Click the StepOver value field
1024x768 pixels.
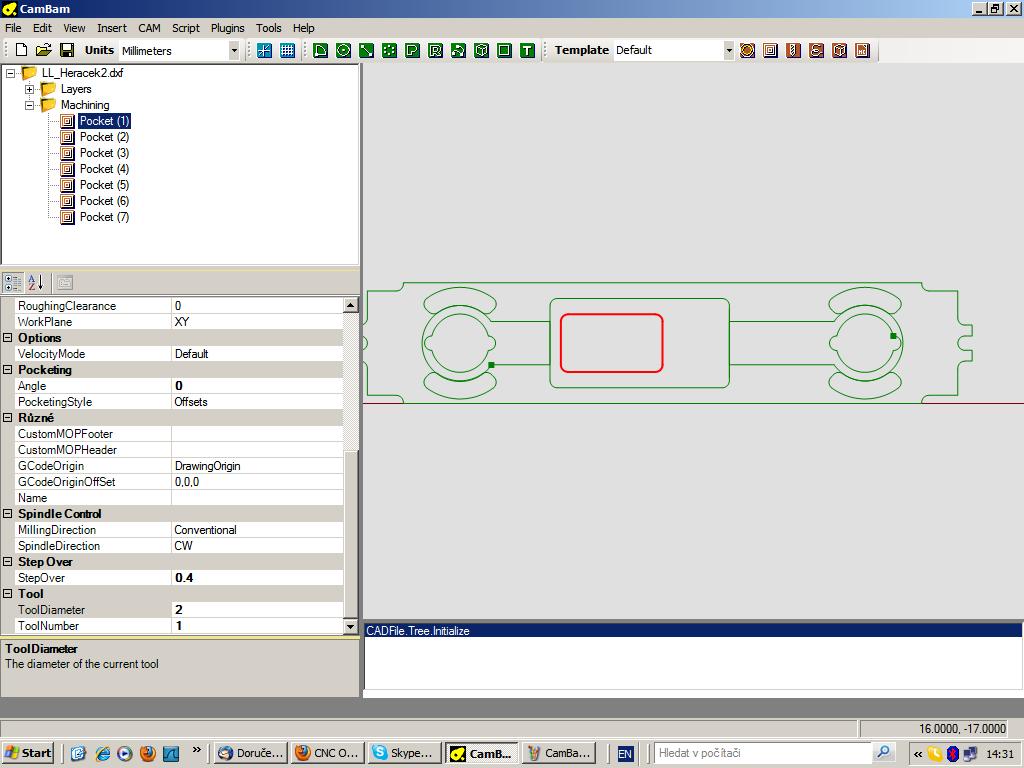257,578
